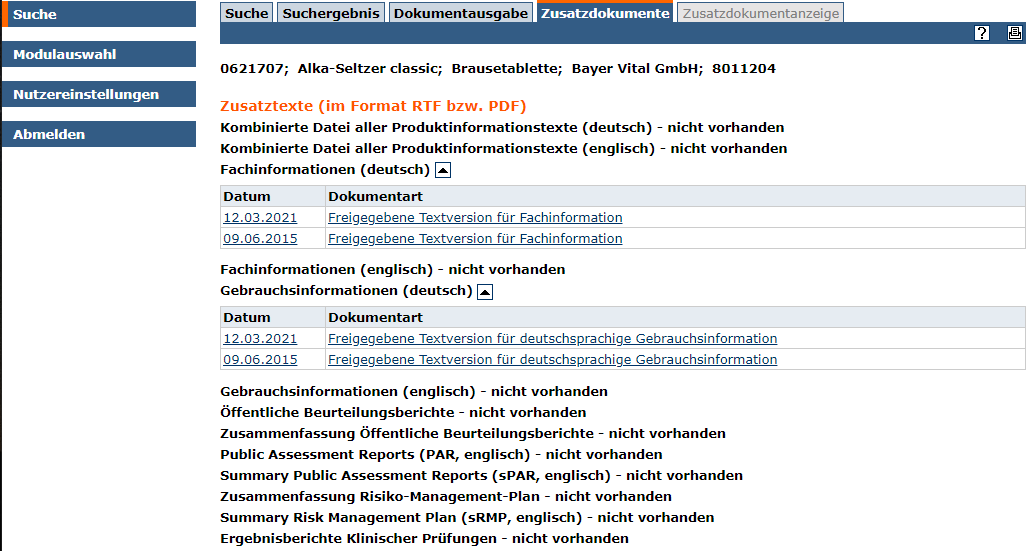Image resolution: width=1028 pixels, height=551 pixels.
Task: Open Modulauswahl in the sidebar
Action: (x=99, y=54)
